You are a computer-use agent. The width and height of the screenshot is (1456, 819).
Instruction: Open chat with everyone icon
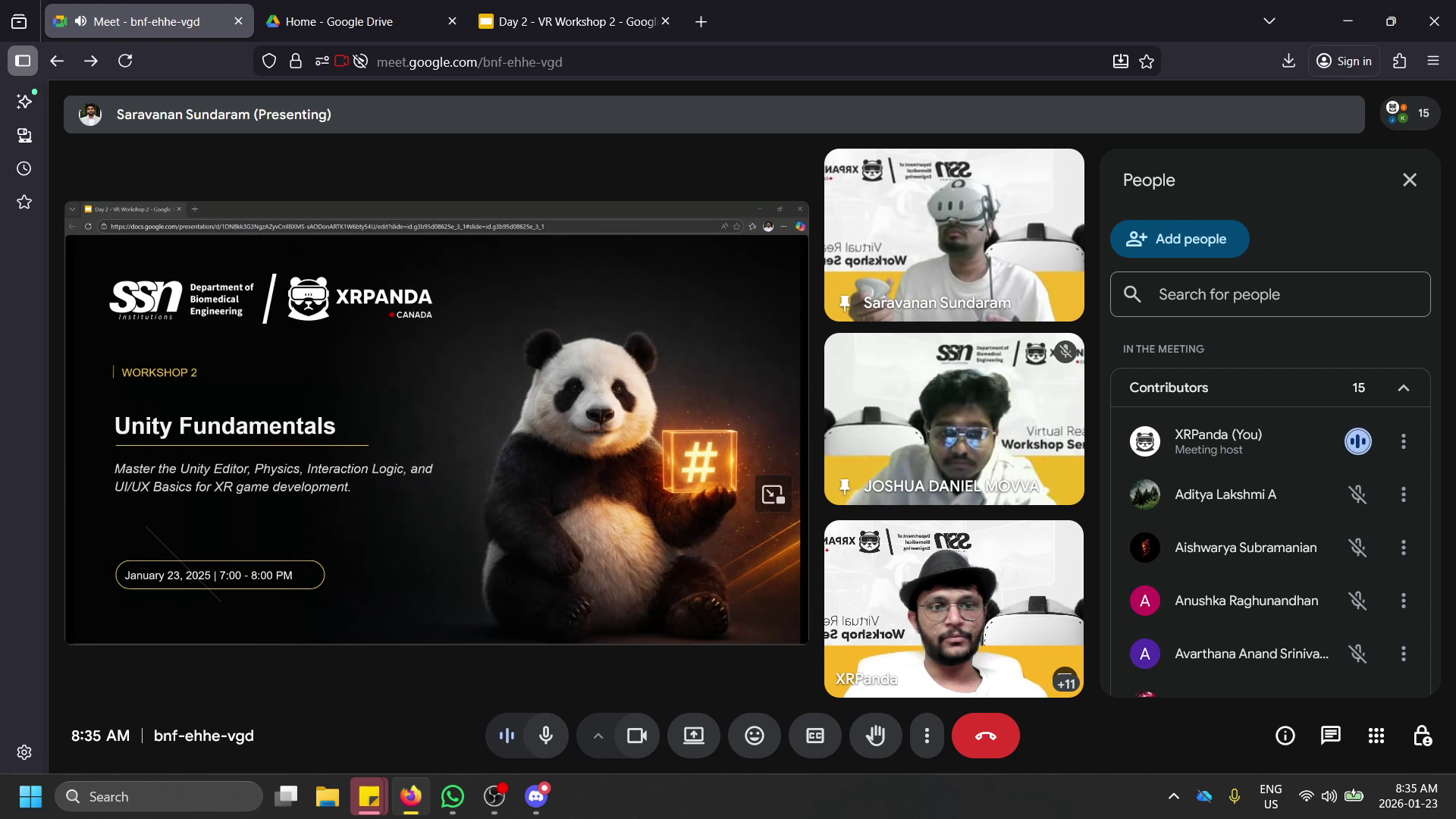coord(1330,736)
